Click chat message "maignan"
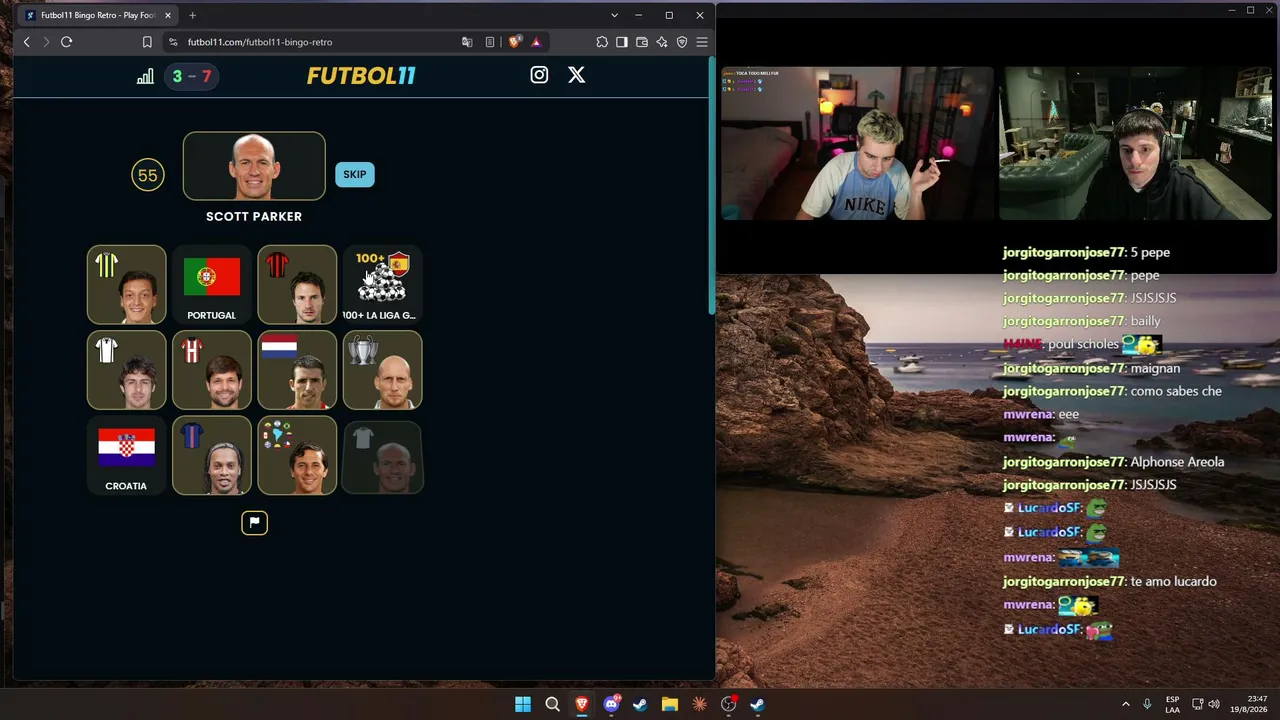 pos(1155,368)
